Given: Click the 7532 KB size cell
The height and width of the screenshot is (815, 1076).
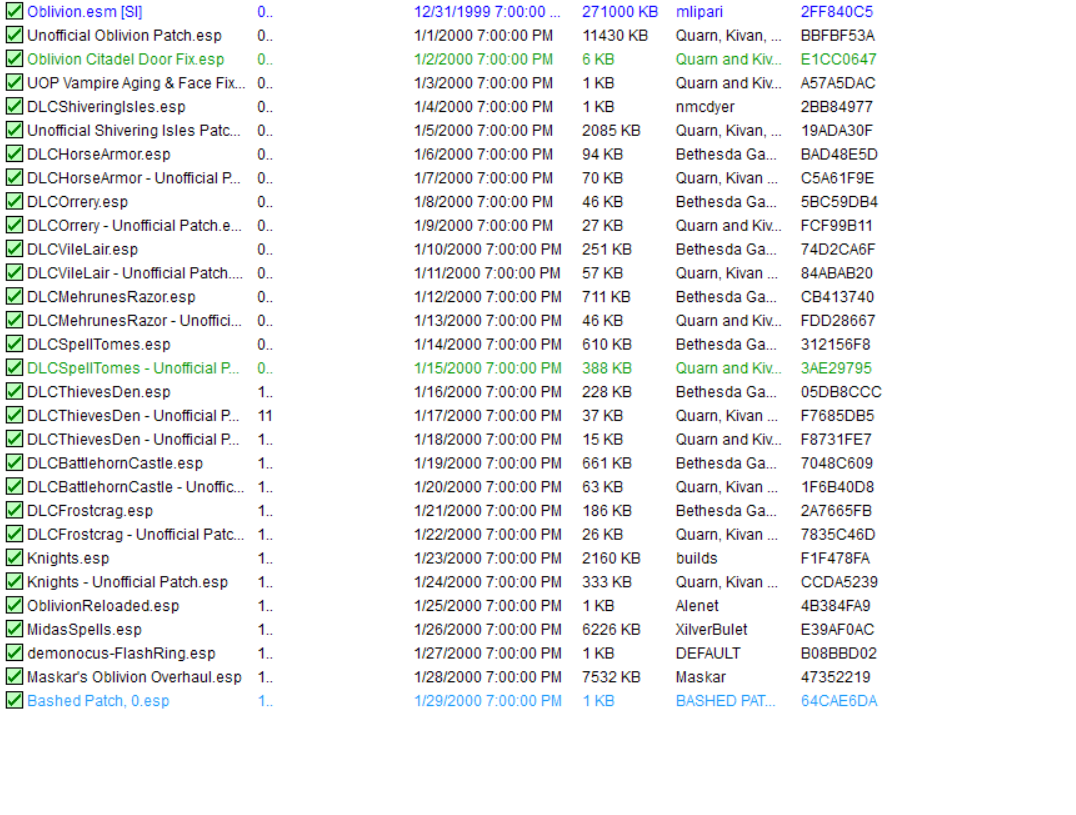Looking at the screenshot, I should [611, 677].
